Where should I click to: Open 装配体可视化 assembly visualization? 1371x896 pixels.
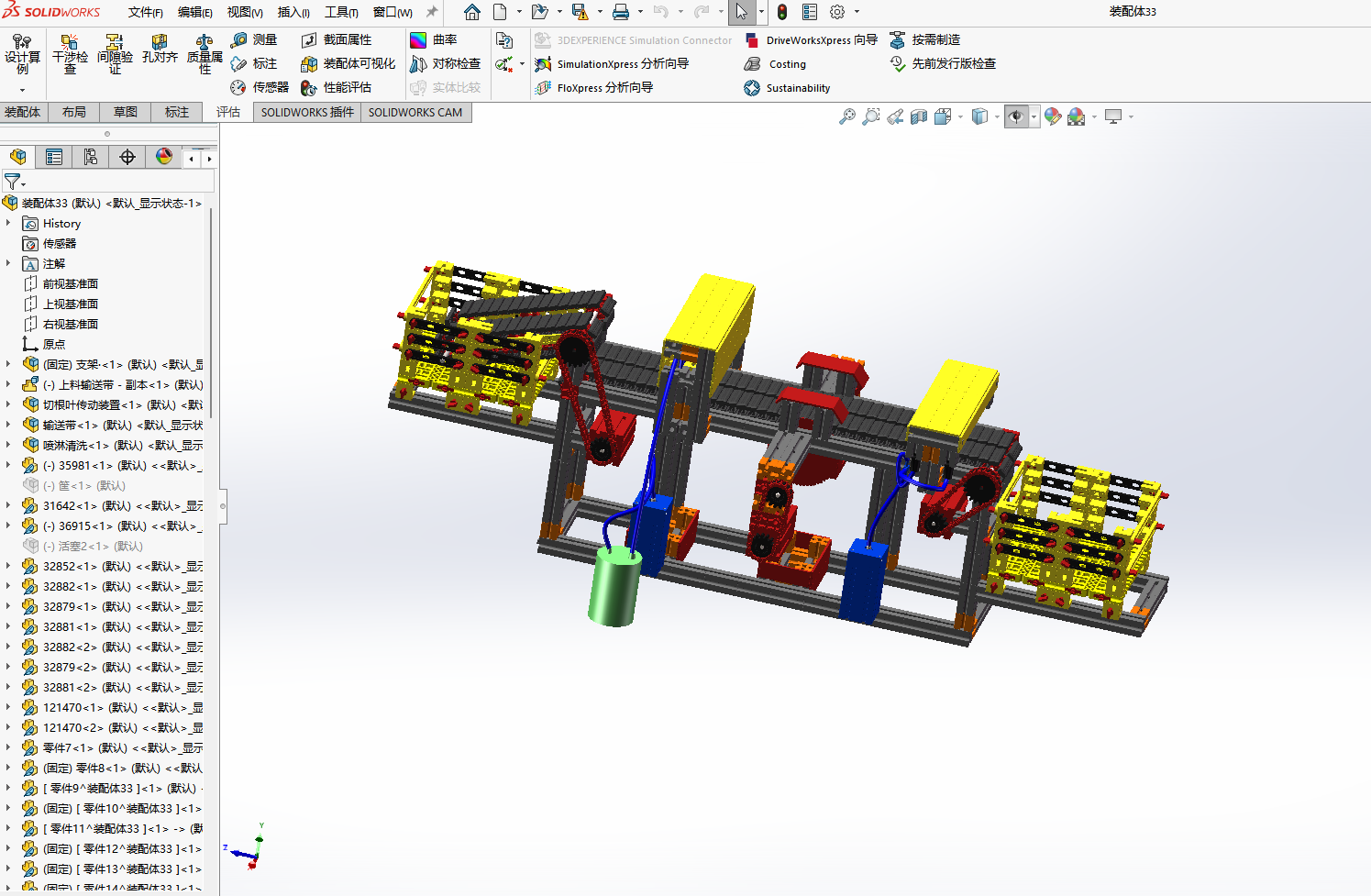coord(348,63)
